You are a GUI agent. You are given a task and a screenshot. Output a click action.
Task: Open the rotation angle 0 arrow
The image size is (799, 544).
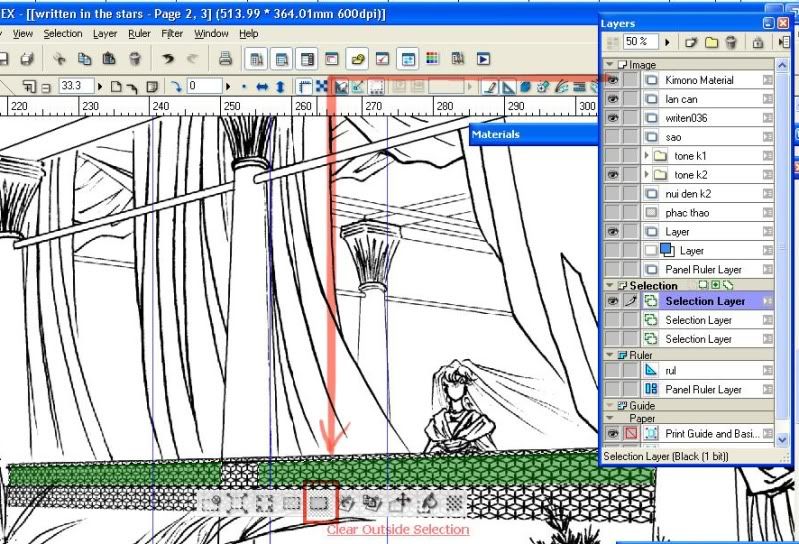pos(227,87)
